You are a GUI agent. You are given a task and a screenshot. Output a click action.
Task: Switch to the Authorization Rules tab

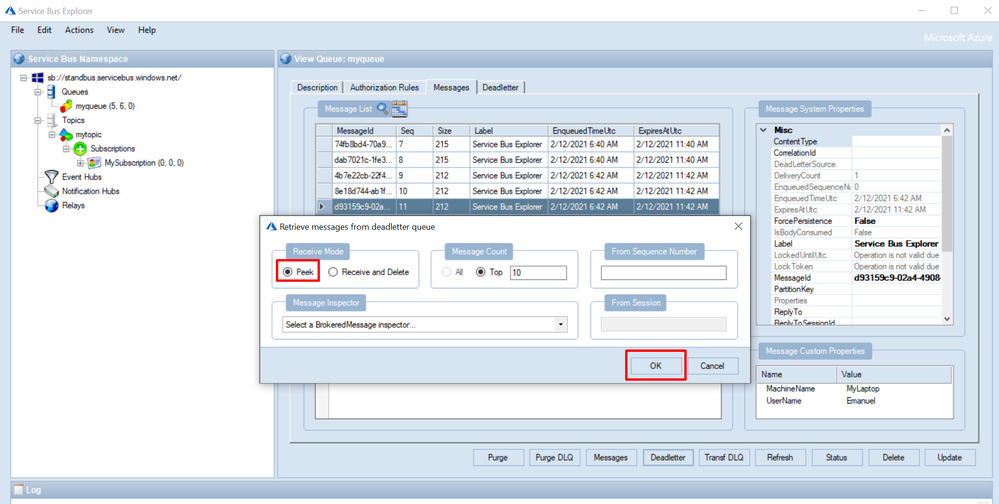coord(384,87)
